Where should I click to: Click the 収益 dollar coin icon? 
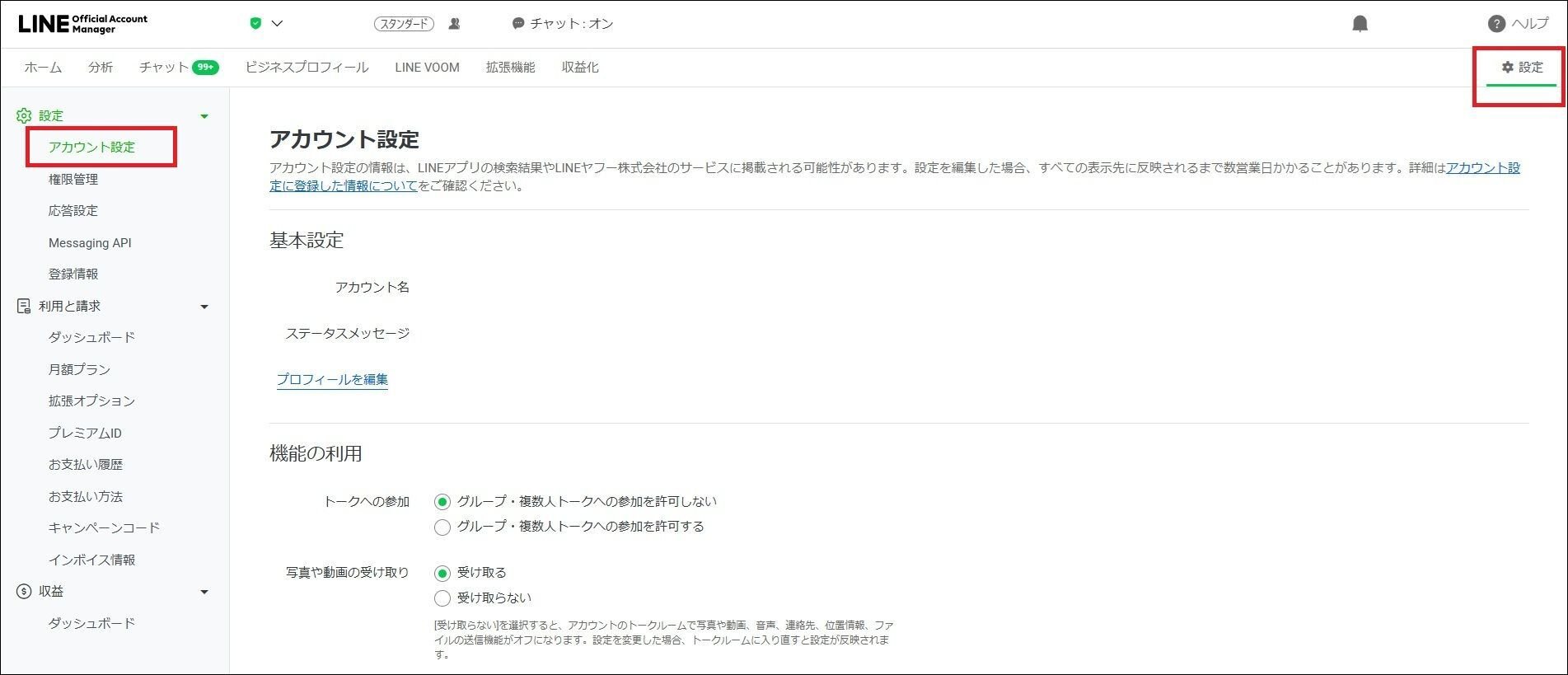[x=24, y=592]
